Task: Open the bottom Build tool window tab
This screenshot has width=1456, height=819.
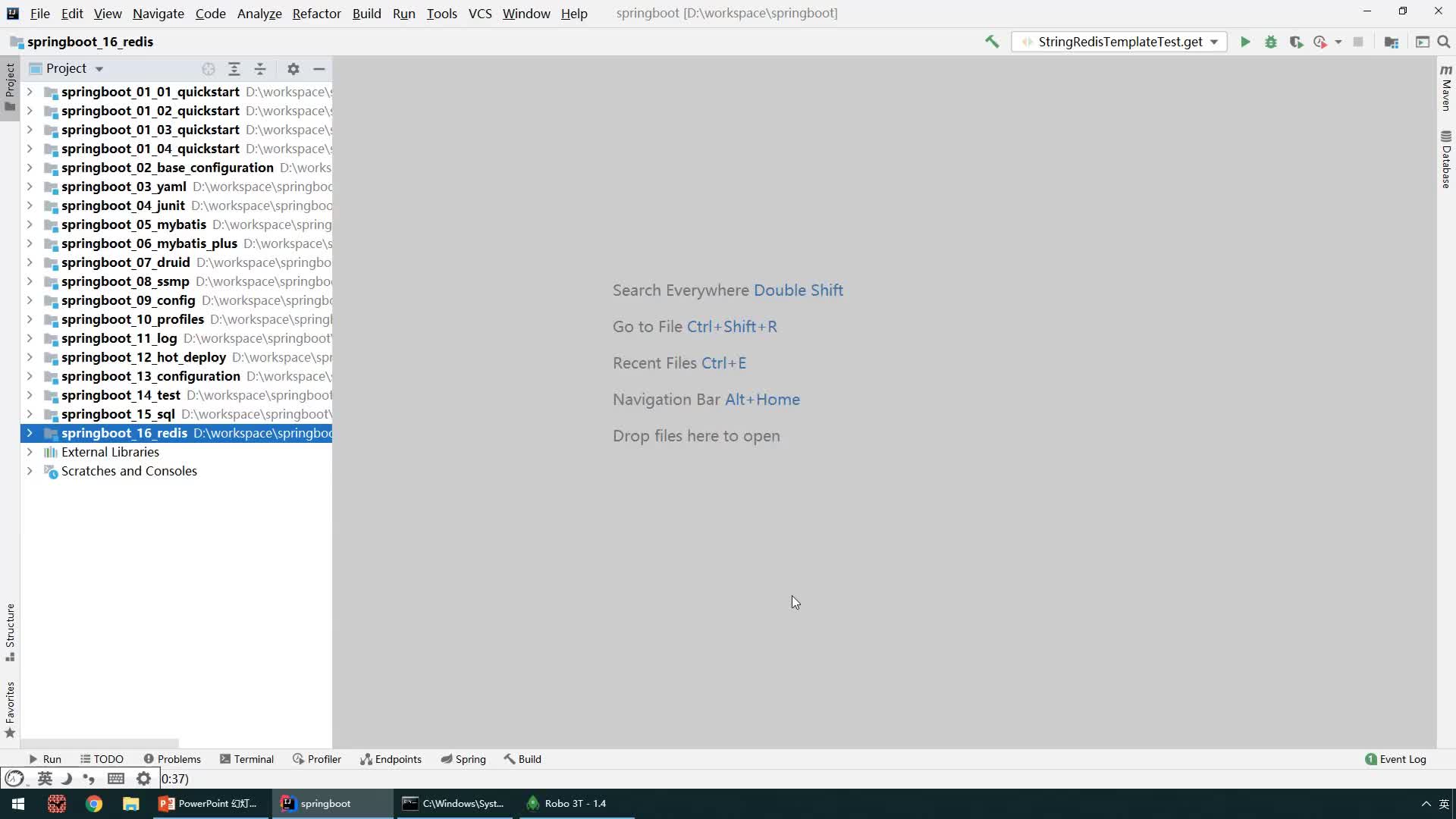Action: 522,759
